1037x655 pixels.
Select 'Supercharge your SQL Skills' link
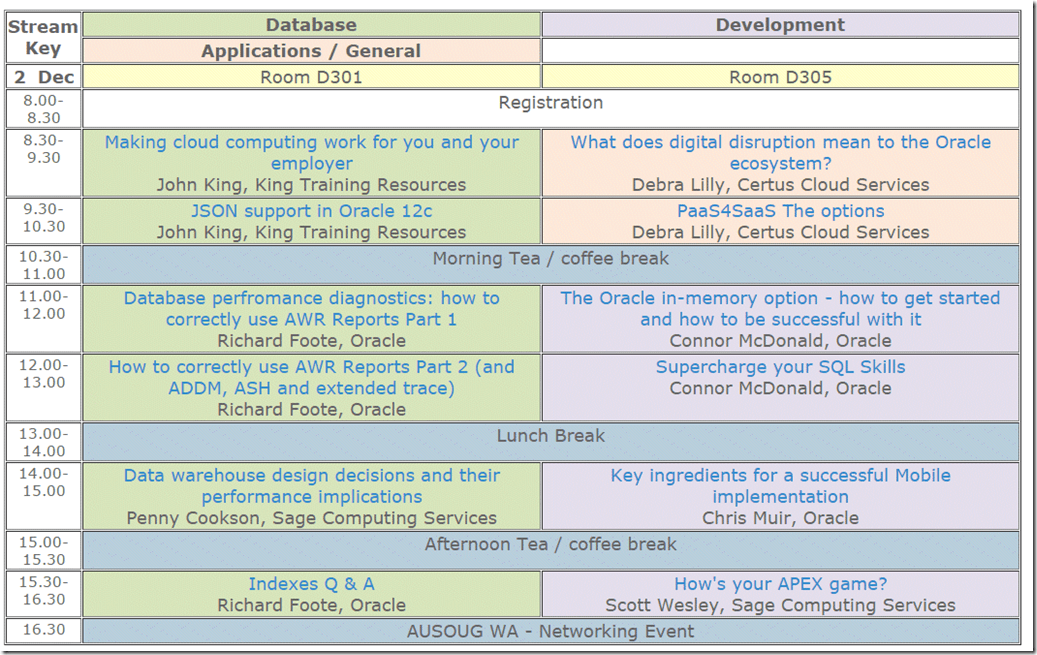[780, 367]
